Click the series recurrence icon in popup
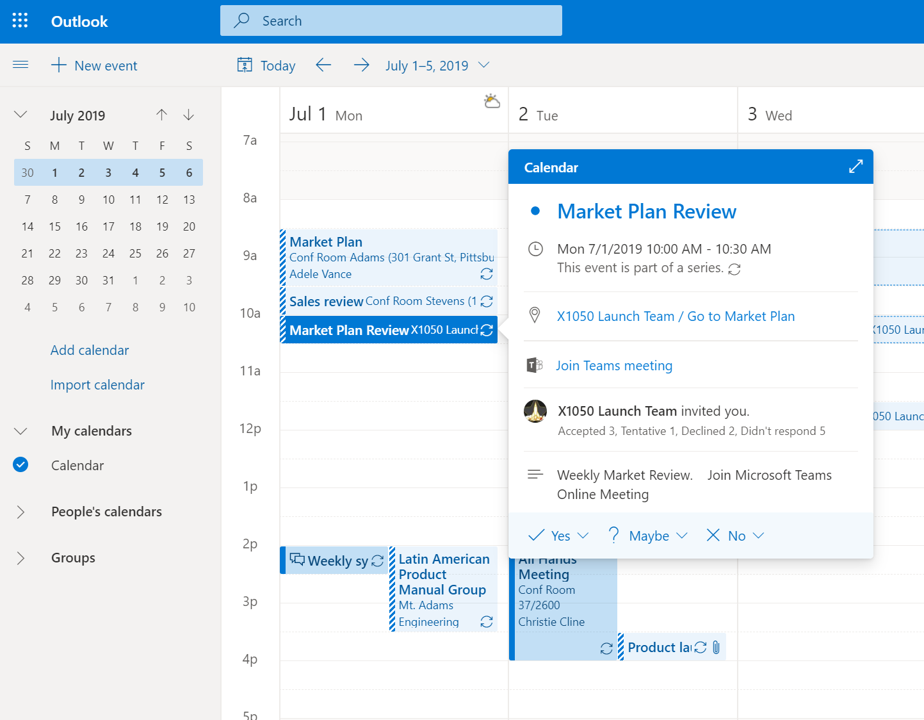The width and height of the screenshot is (924, 720). pos(734,269)
